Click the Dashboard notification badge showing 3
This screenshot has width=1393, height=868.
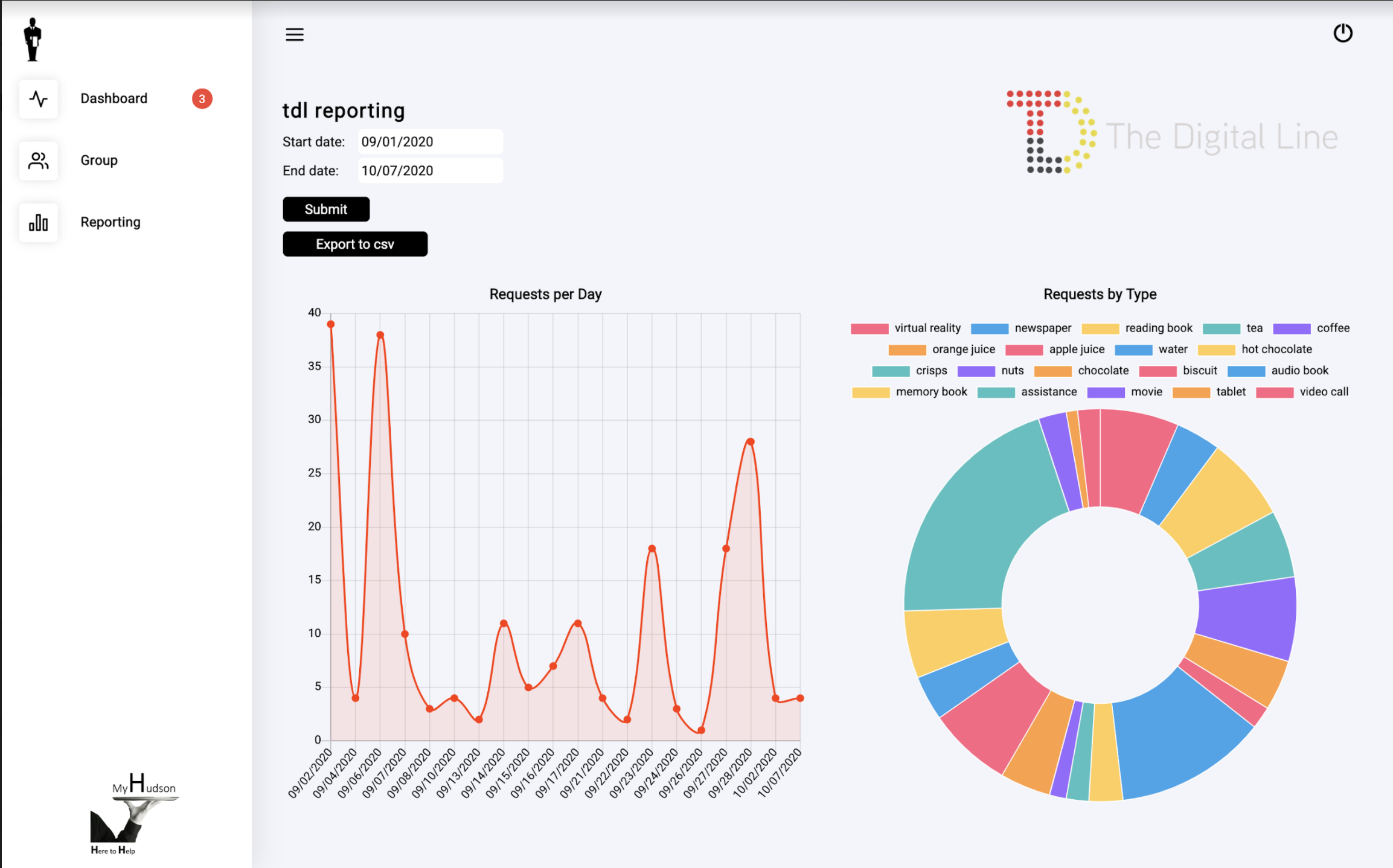(202, 99)
